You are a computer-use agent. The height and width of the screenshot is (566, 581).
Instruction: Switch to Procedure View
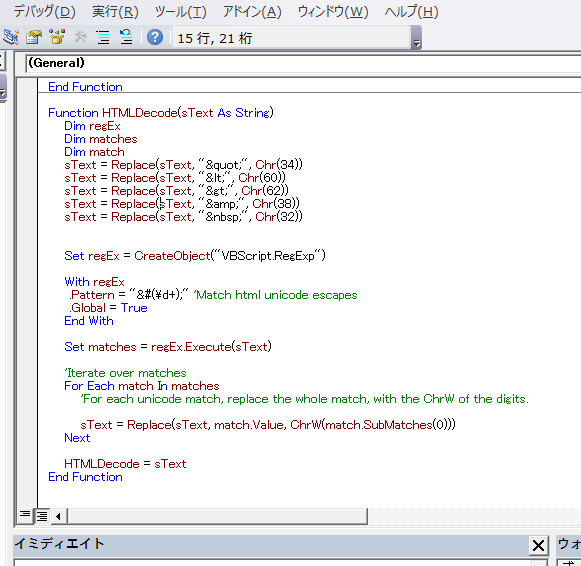click(x=25, y=515)
